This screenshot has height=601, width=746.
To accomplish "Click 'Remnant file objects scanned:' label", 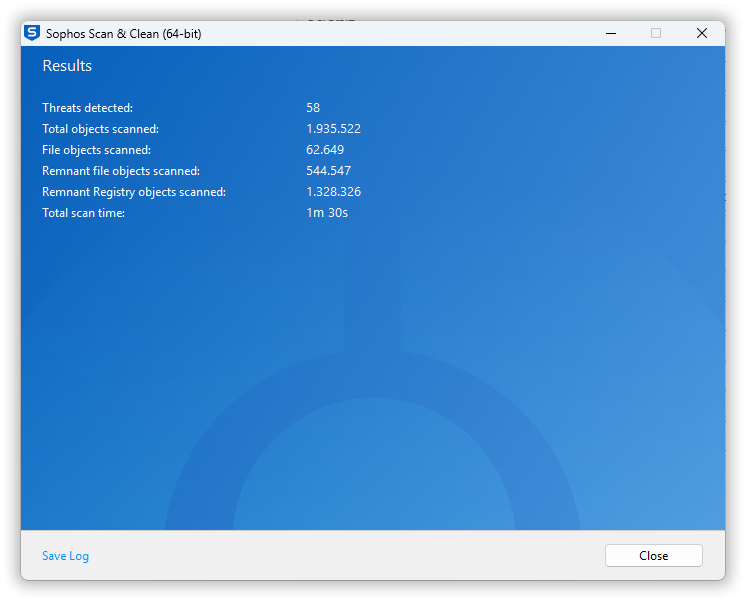I will pyautogui.click(x=121, y=171).
